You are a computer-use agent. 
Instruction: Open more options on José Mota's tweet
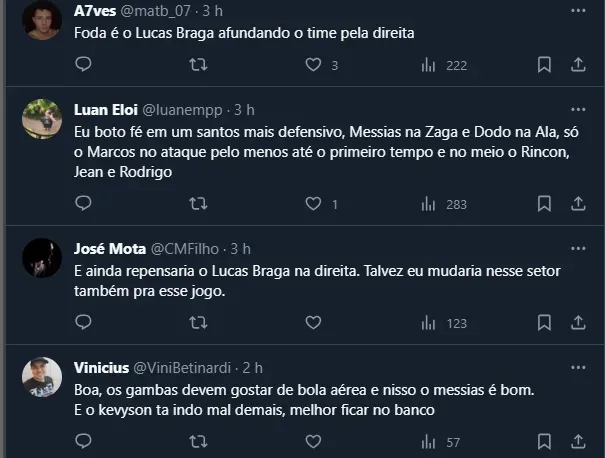[577, 248]
